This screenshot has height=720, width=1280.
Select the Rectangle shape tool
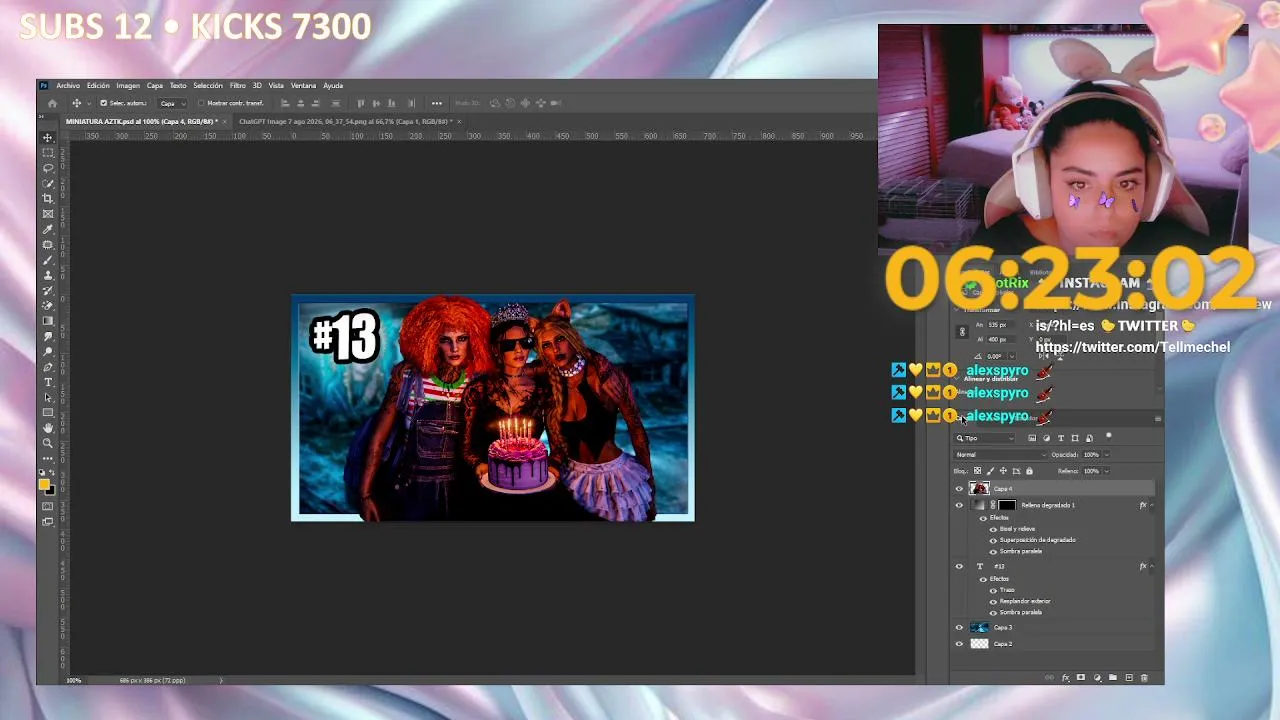[48, 413]
